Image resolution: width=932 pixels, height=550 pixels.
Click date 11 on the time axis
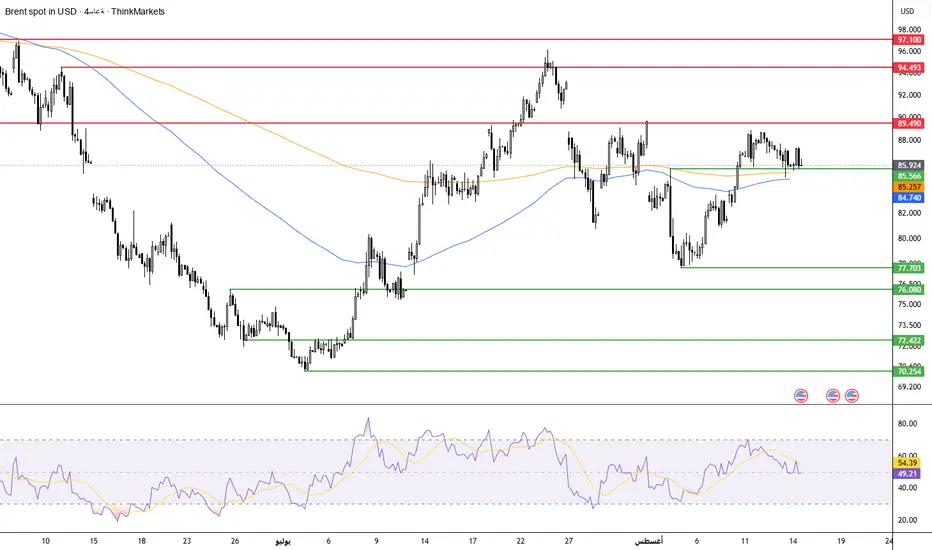(745, 541)
